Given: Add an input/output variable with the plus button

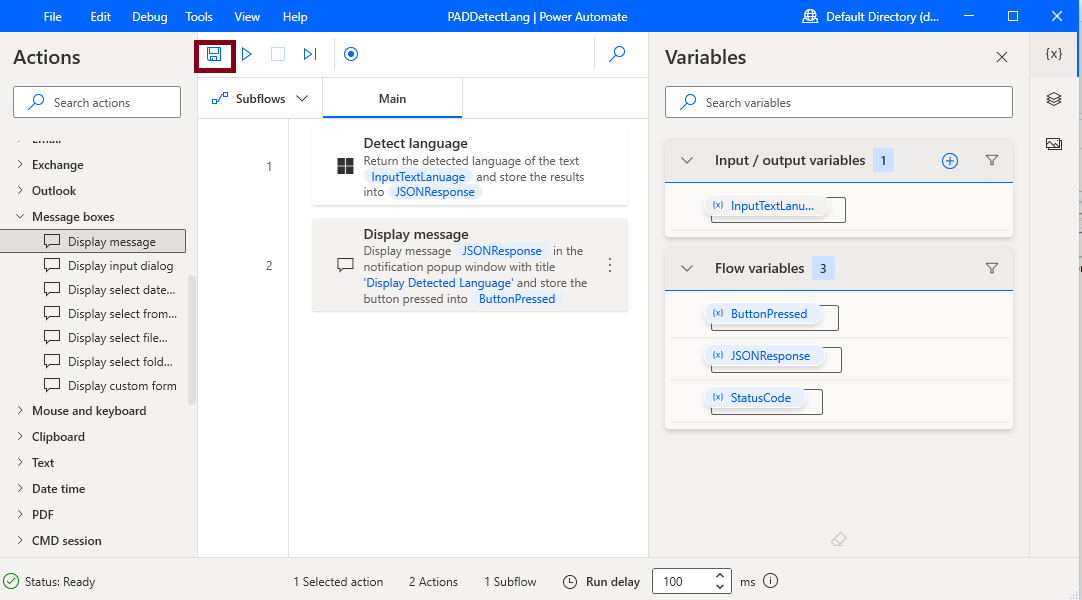Looking at the screenshot, I should [x=949, y=160].
